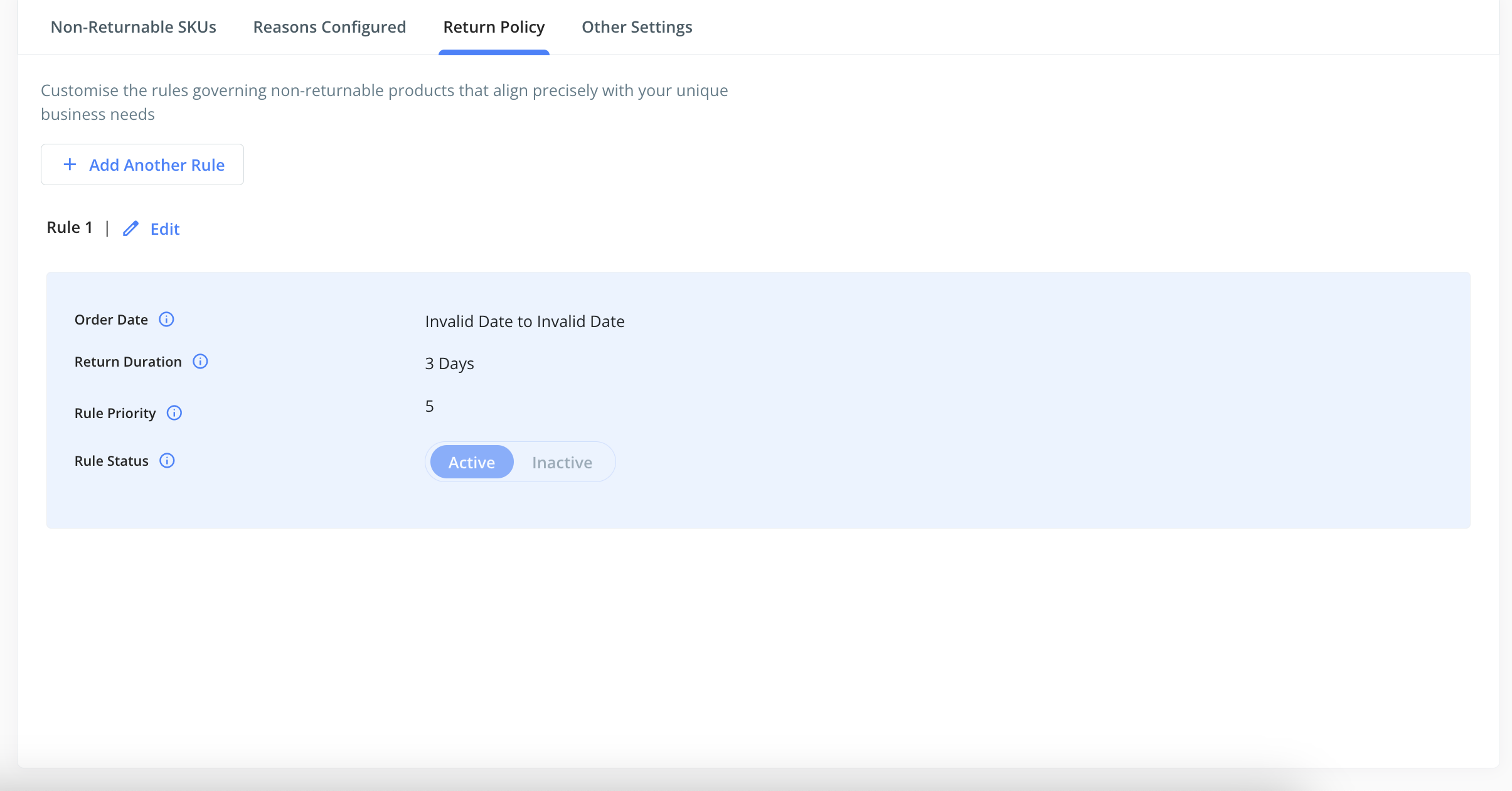Click the plus icon on Add Another Rule
1512x791 pixels.
(70, 164)
